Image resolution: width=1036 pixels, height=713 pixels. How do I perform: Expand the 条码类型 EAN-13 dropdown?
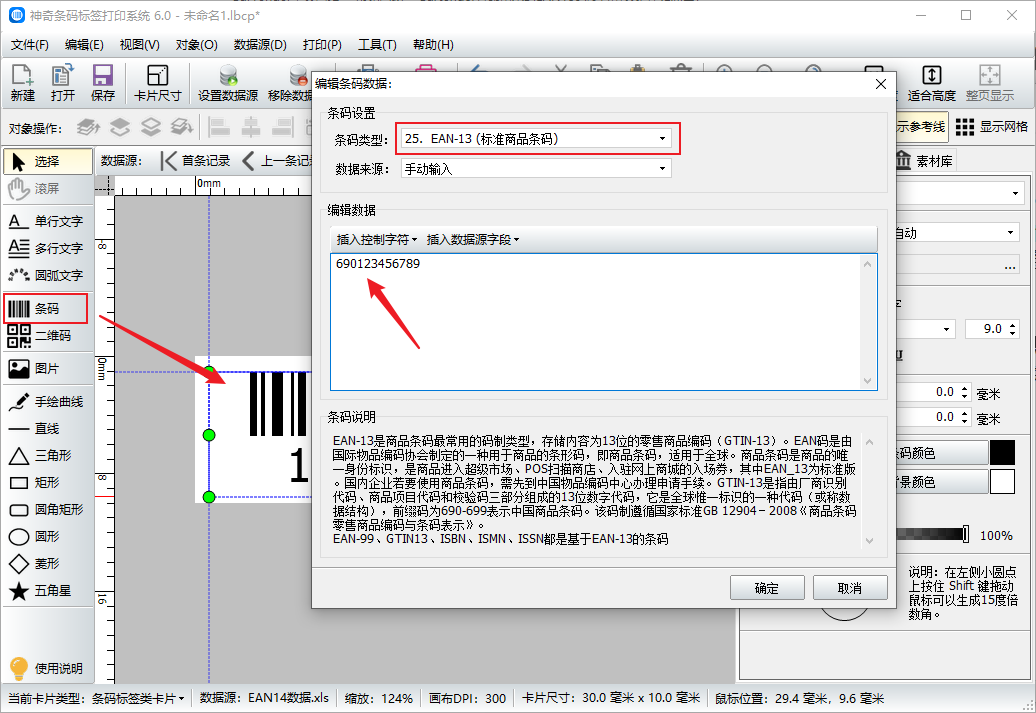[536, 139]
